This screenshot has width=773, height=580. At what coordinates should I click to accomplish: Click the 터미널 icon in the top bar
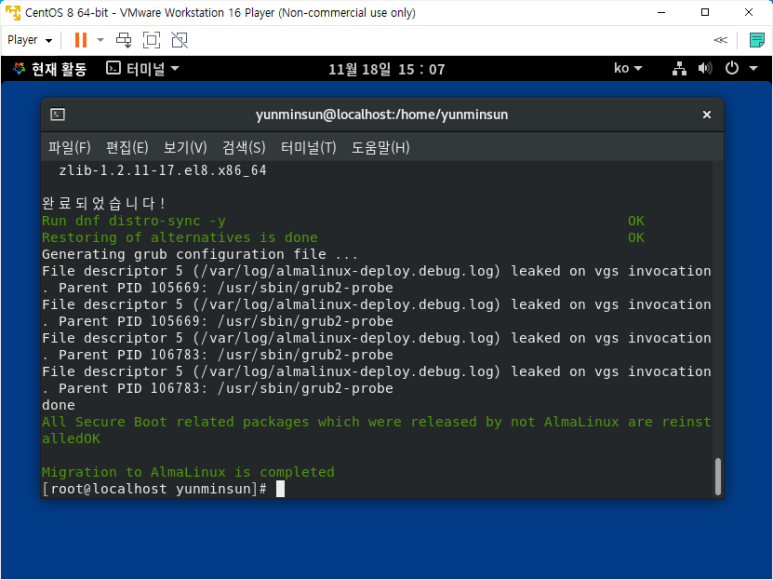(x=113, y=68)
